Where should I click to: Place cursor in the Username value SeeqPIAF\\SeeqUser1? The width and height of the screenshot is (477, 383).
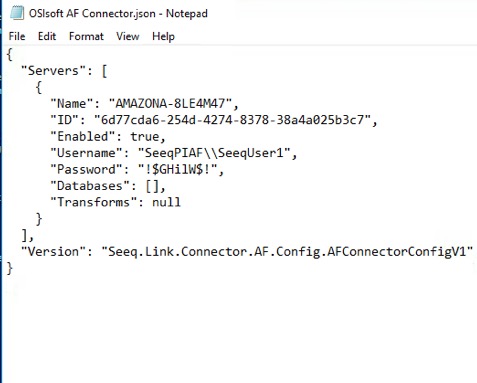click(x=214, y=153)
